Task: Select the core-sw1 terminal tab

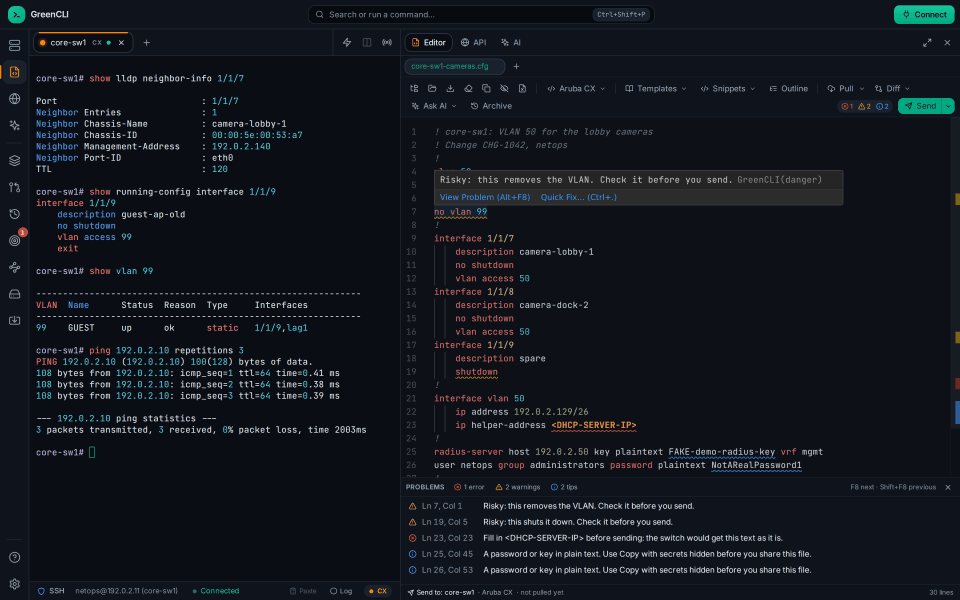Action: [x=82, y=43]
